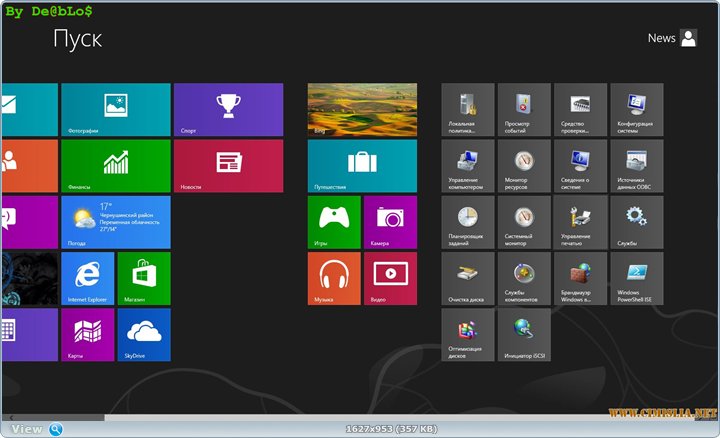Open the Internet Explorer tile

(87, 278)
